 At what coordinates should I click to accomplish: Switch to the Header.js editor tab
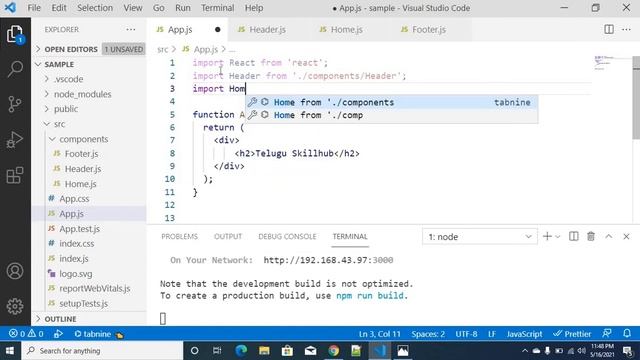[269, 29]
